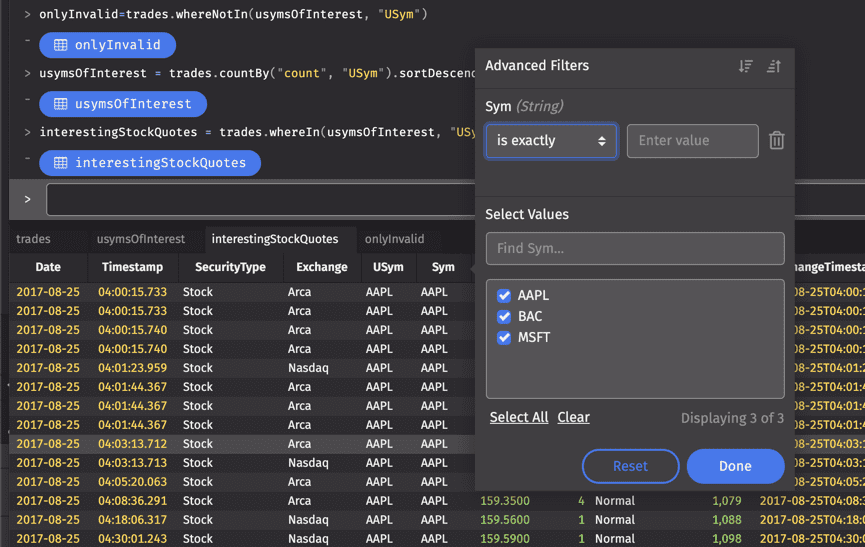865x547 pixels.
Task: Select the usymsOfInterest tab
Action: (141, 239)
